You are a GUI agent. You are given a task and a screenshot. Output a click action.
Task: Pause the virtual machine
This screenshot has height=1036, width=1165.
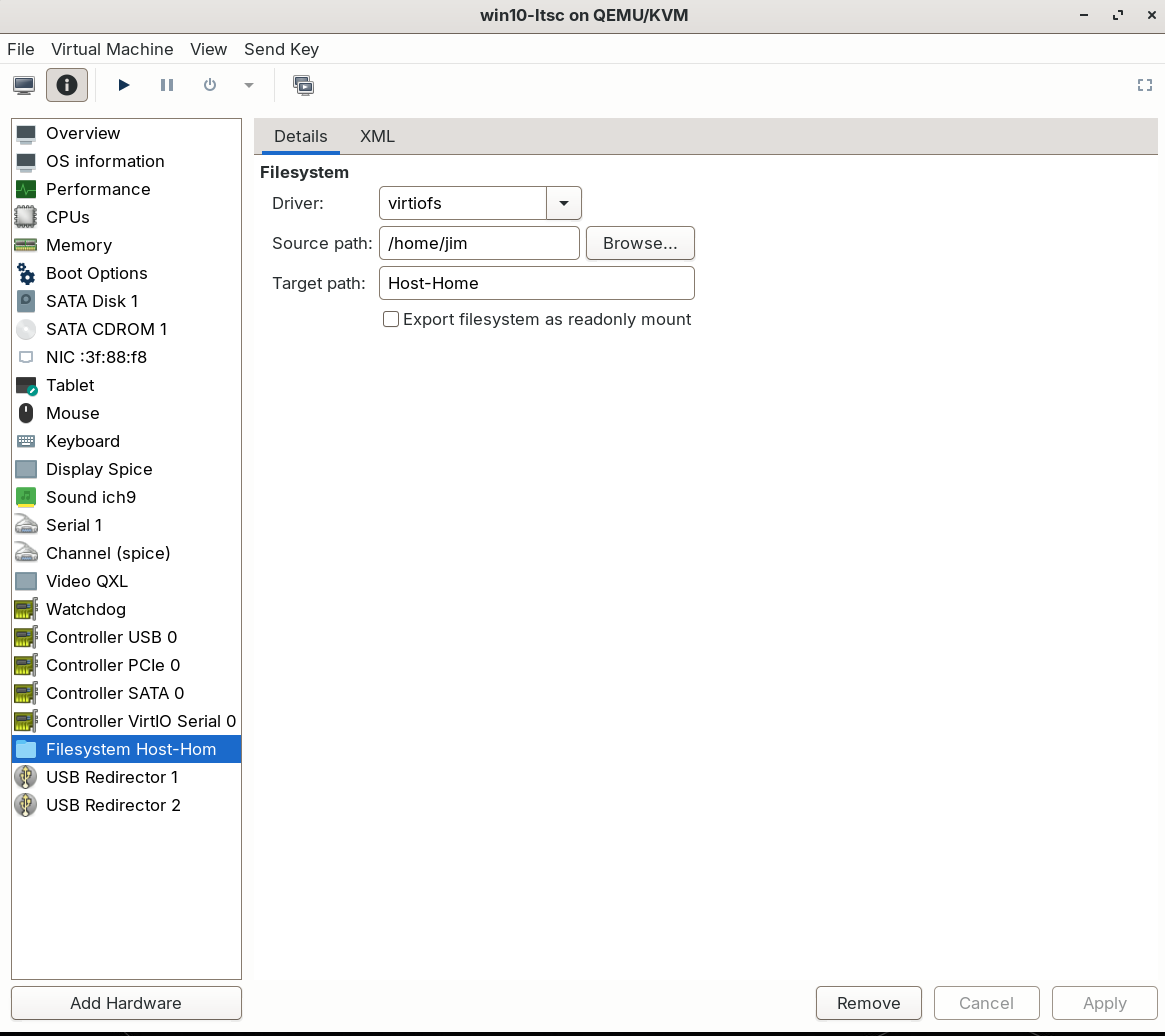pos(167,85)
